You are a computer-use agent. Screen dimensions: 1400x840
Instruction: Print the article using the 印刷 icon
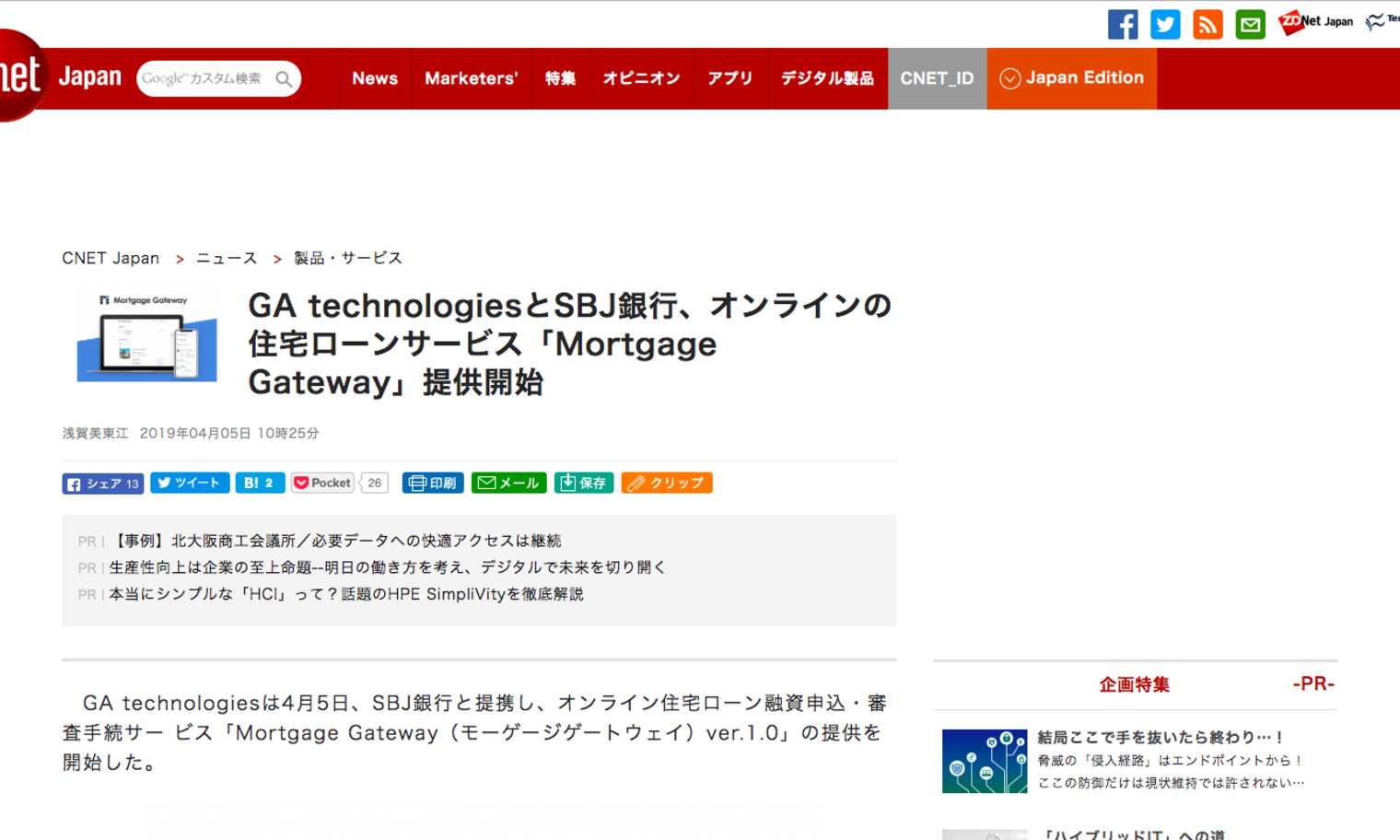tap(432, 483)
